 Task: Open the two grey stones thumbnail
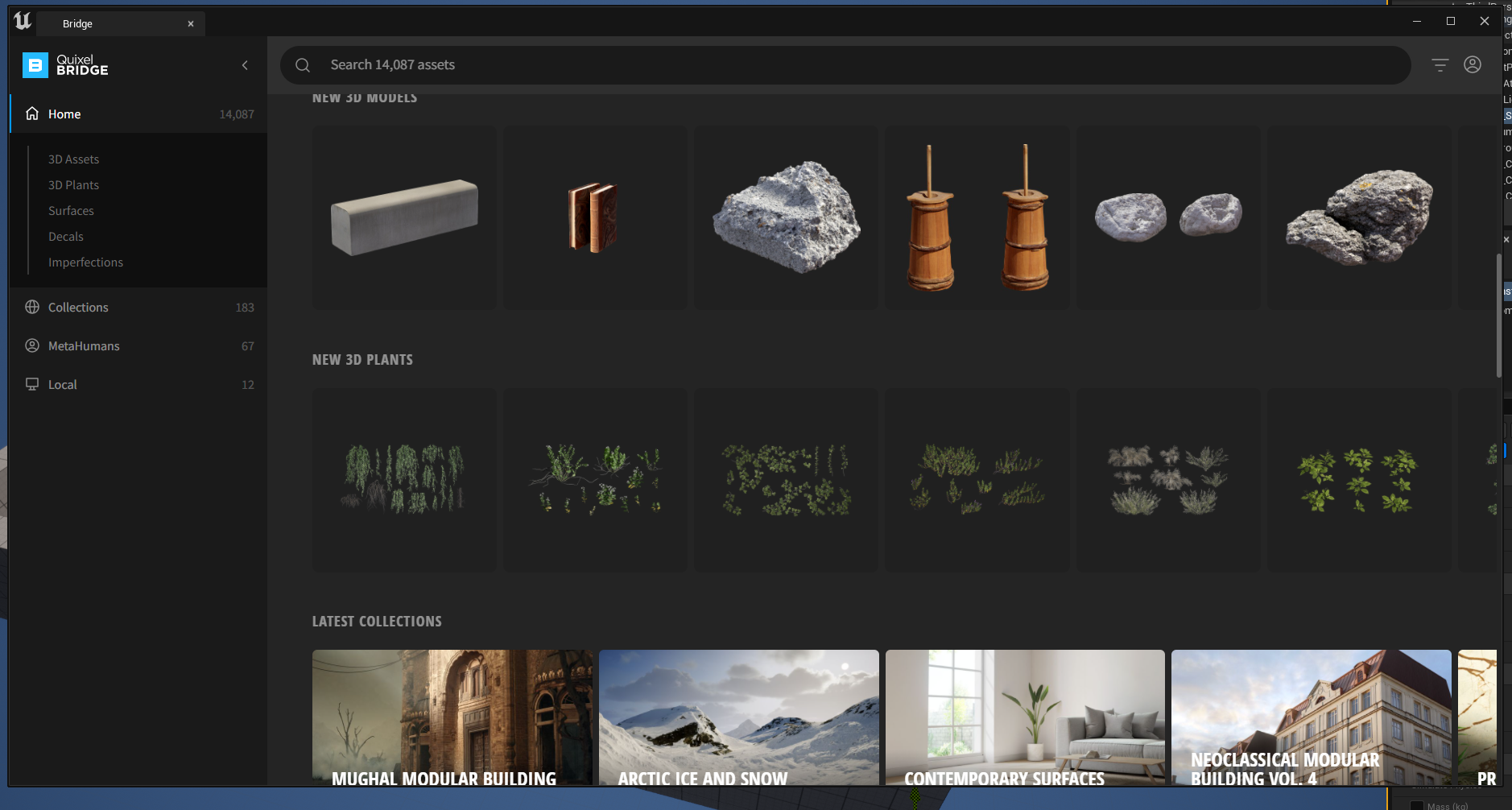click(1168, 217)
